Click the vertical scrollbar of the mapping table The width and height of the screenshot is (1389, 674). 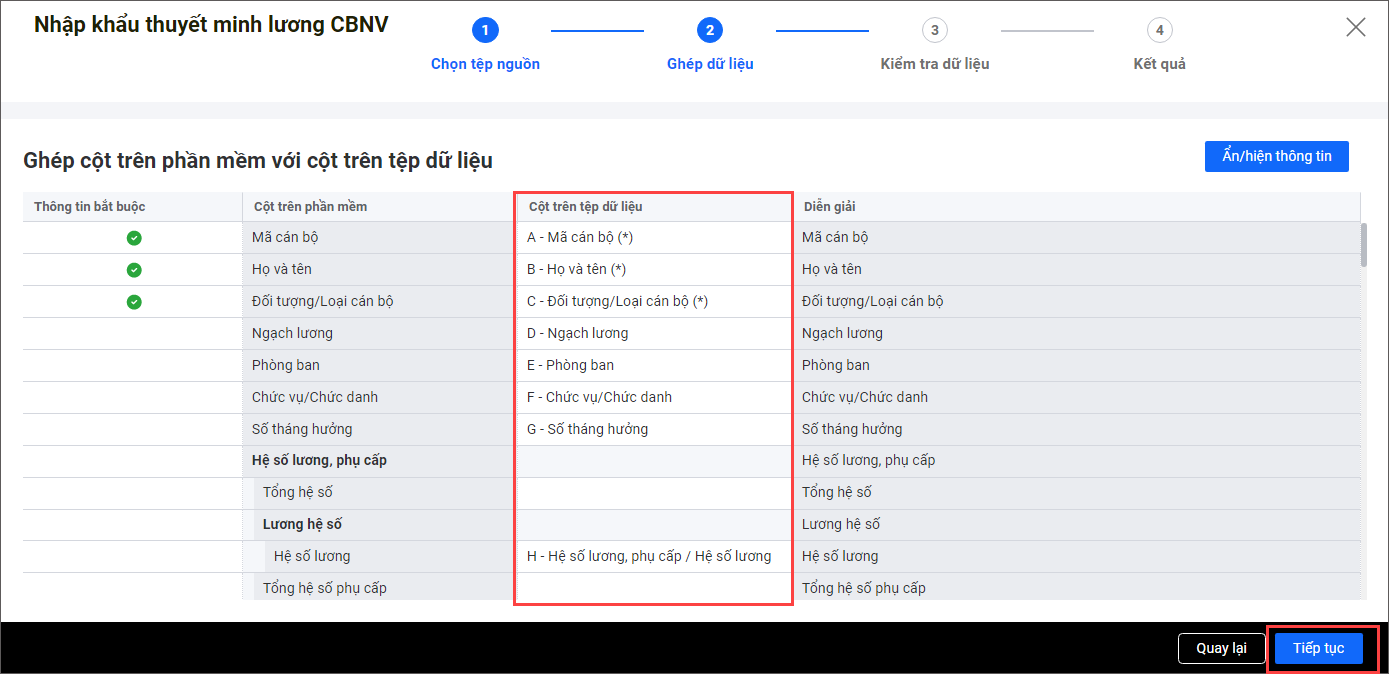[1363, 245]
